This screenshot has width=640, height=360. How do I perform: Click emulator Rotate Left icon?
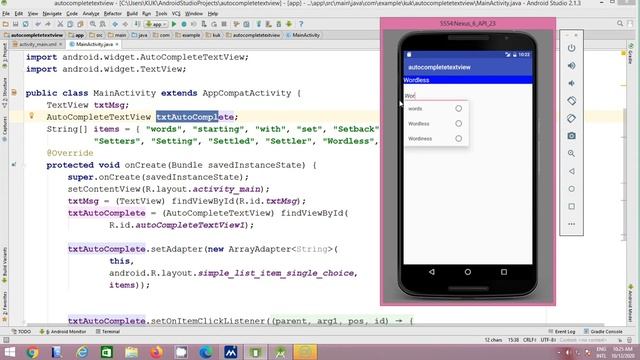tap(571, 101)
